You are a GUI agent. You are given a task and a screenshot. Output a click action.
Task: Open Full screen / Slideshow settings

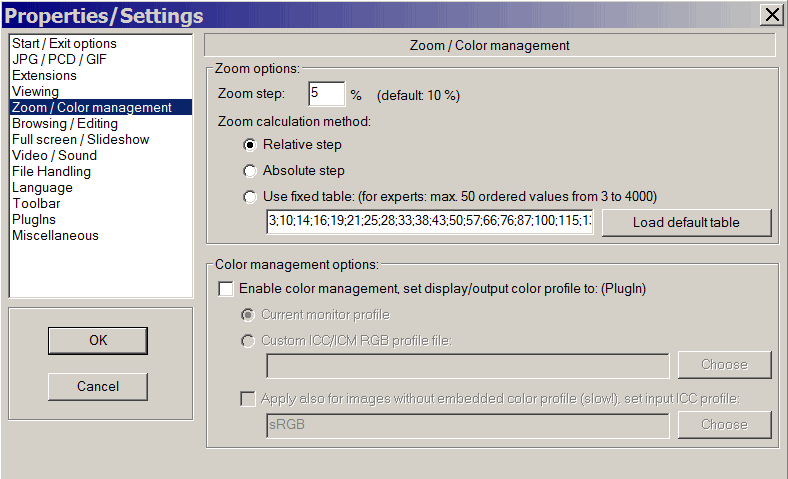80,139
